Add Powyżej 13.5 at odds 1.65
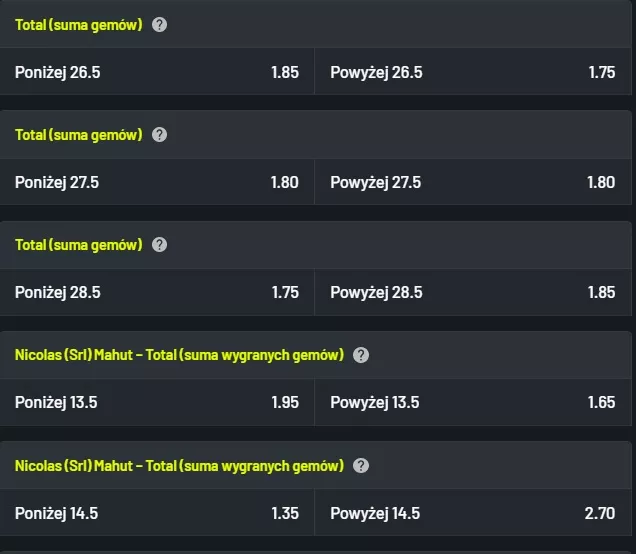The width and height of the screenshot is (636, 554). pos(473,403)
